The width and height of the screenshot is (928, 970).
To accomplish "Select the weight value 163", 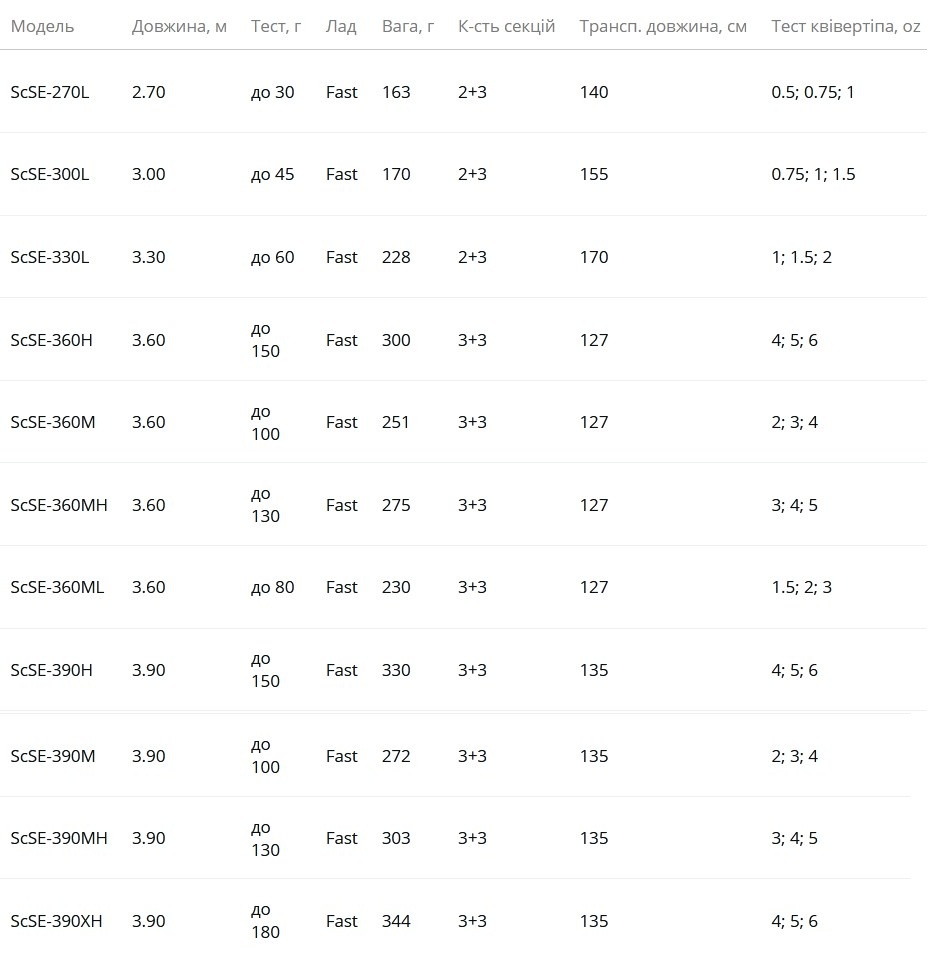I will click(x=396, y=92).
